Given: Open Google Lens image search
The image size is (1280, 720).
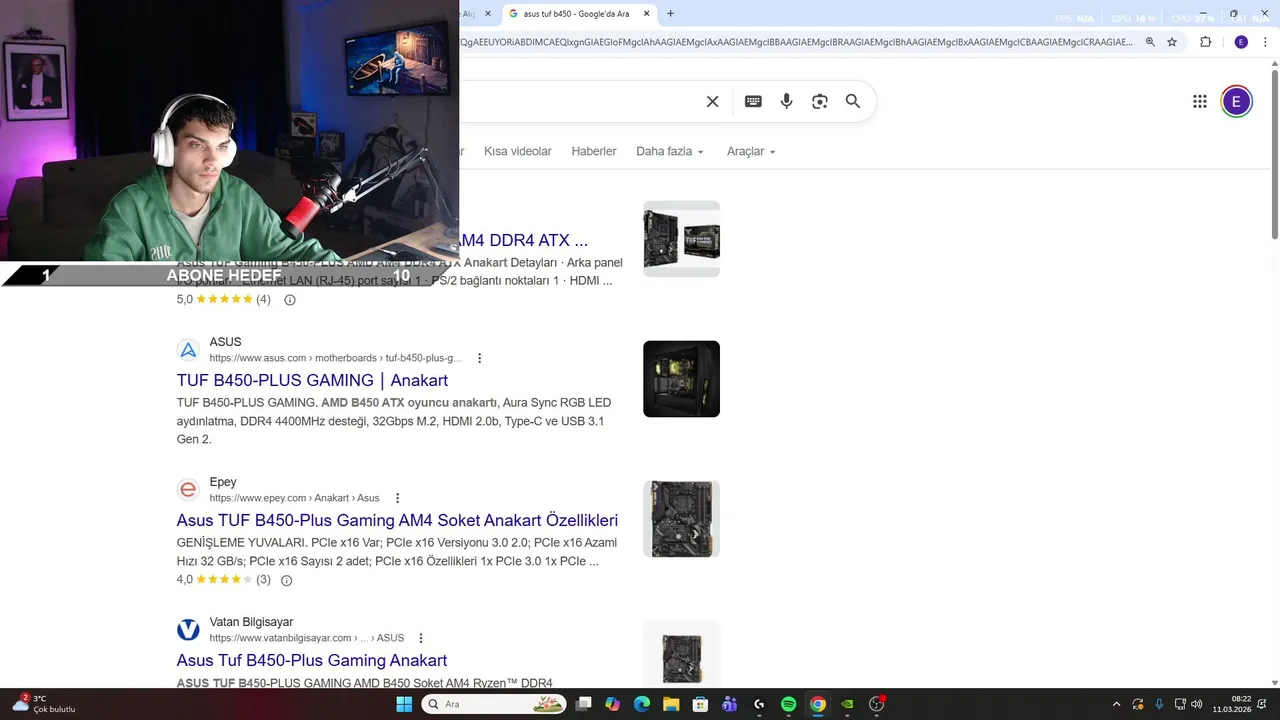Looking at the screenshot, I should 820,101.
